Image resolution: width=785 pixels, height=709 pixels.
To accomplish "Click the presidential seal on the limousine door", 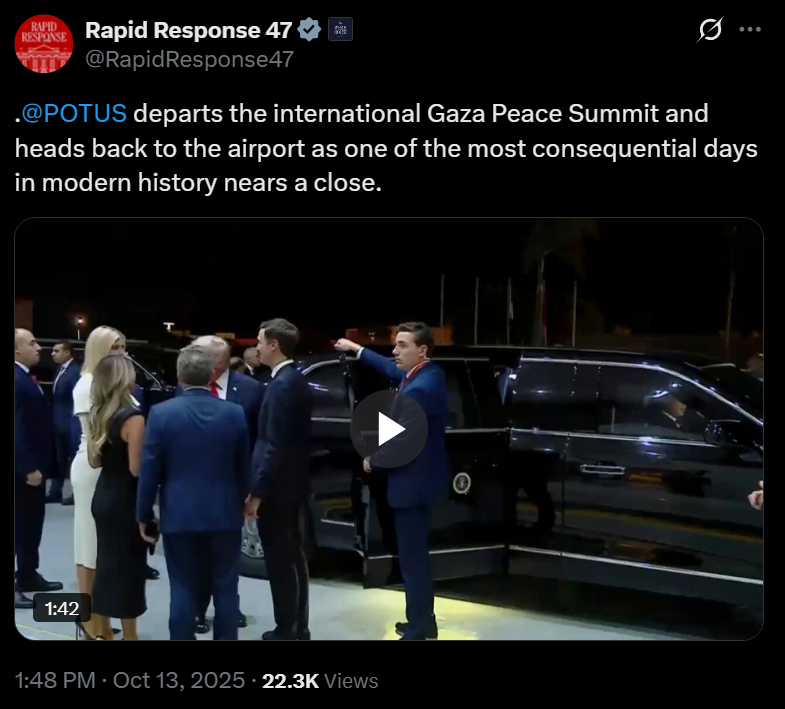I will 462,483.
